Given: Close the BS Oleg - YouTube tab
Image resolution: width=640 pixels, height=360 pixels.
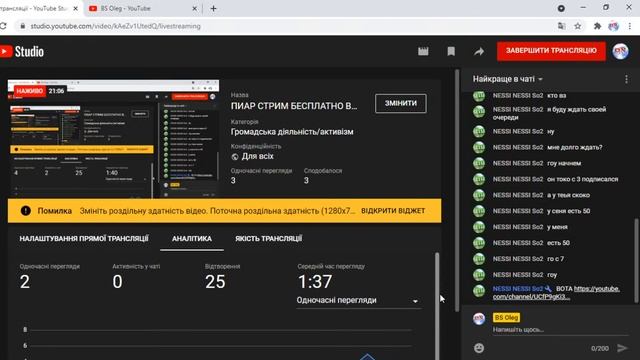Looking at the screenshot, I should 195,8.
